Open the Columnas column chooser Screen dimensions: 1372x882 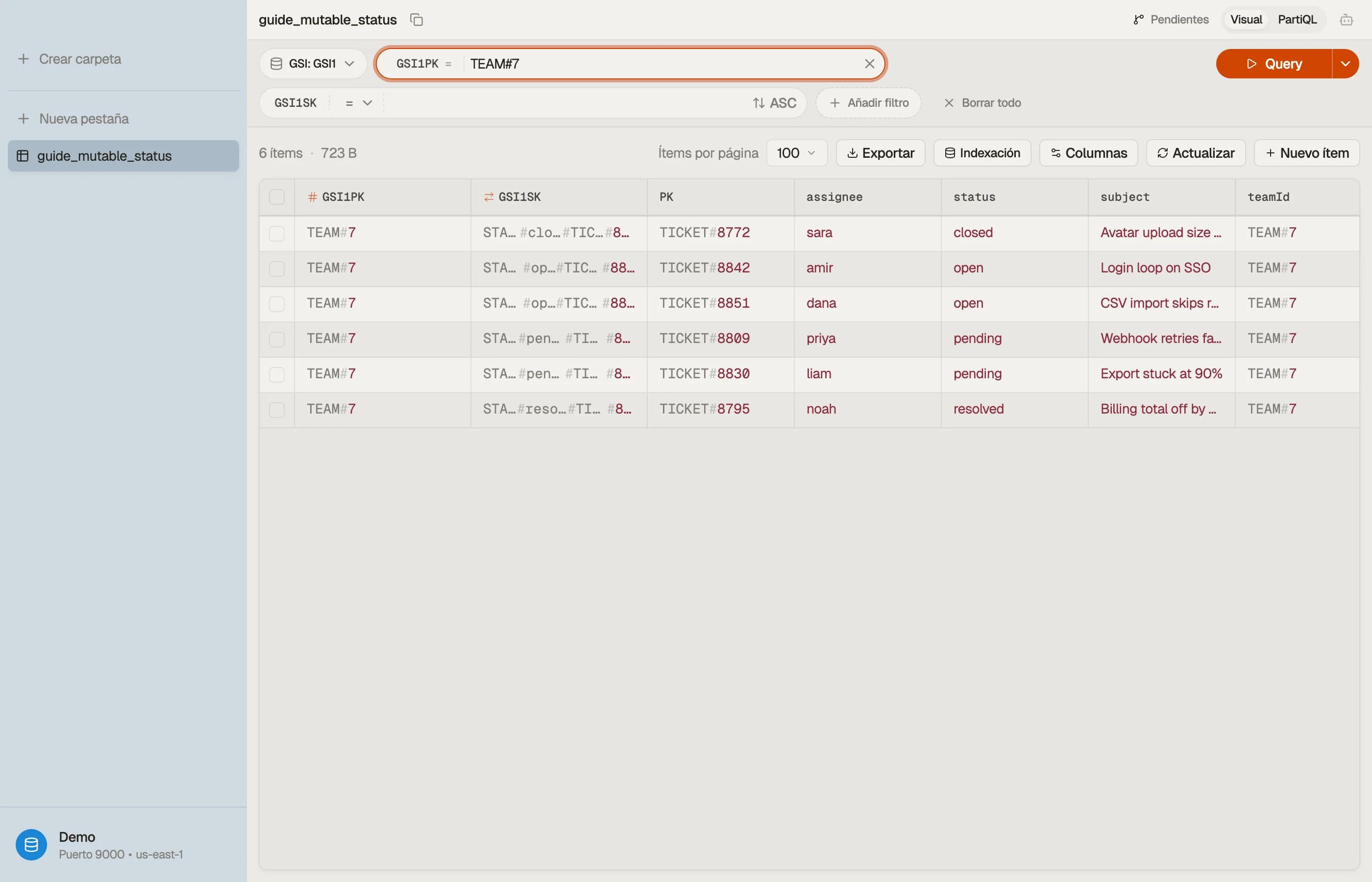(x=1088, y=153)
